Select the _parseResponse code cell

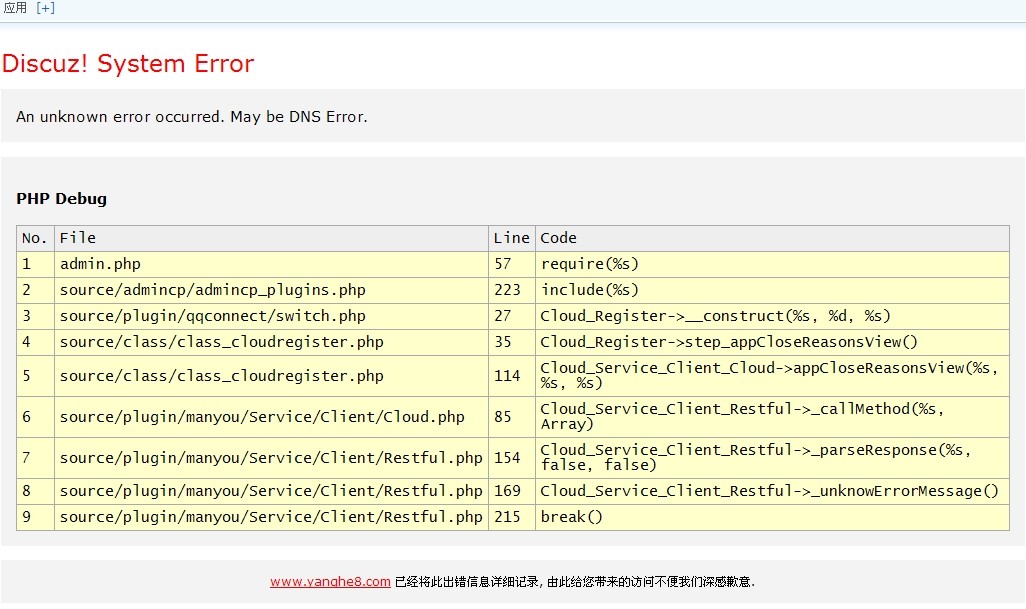click(x=772, y=458)
